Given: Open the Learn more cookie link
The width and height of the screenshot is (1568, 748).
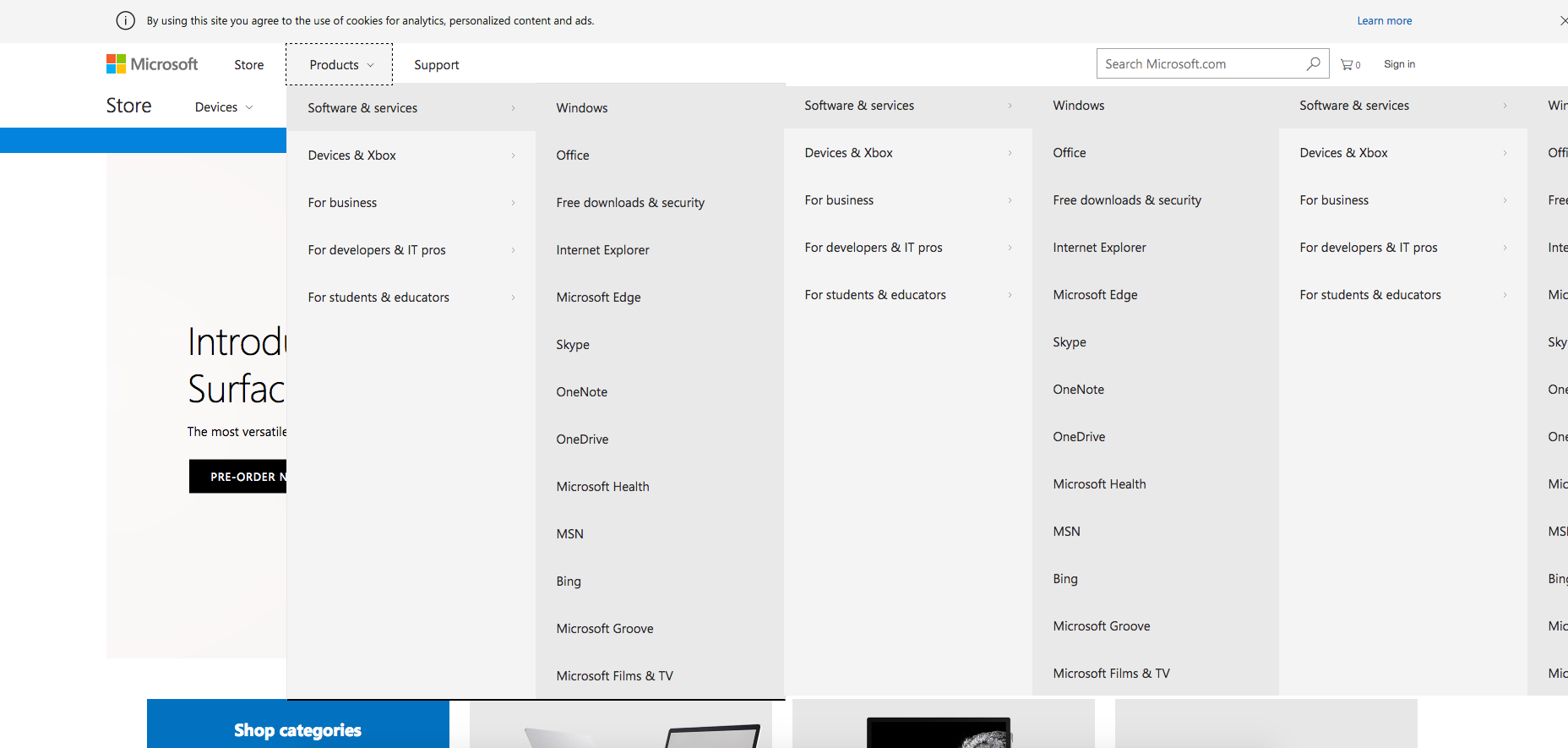Looking at the screenshot, I should pyautogui.click(x=1384, y=21).
